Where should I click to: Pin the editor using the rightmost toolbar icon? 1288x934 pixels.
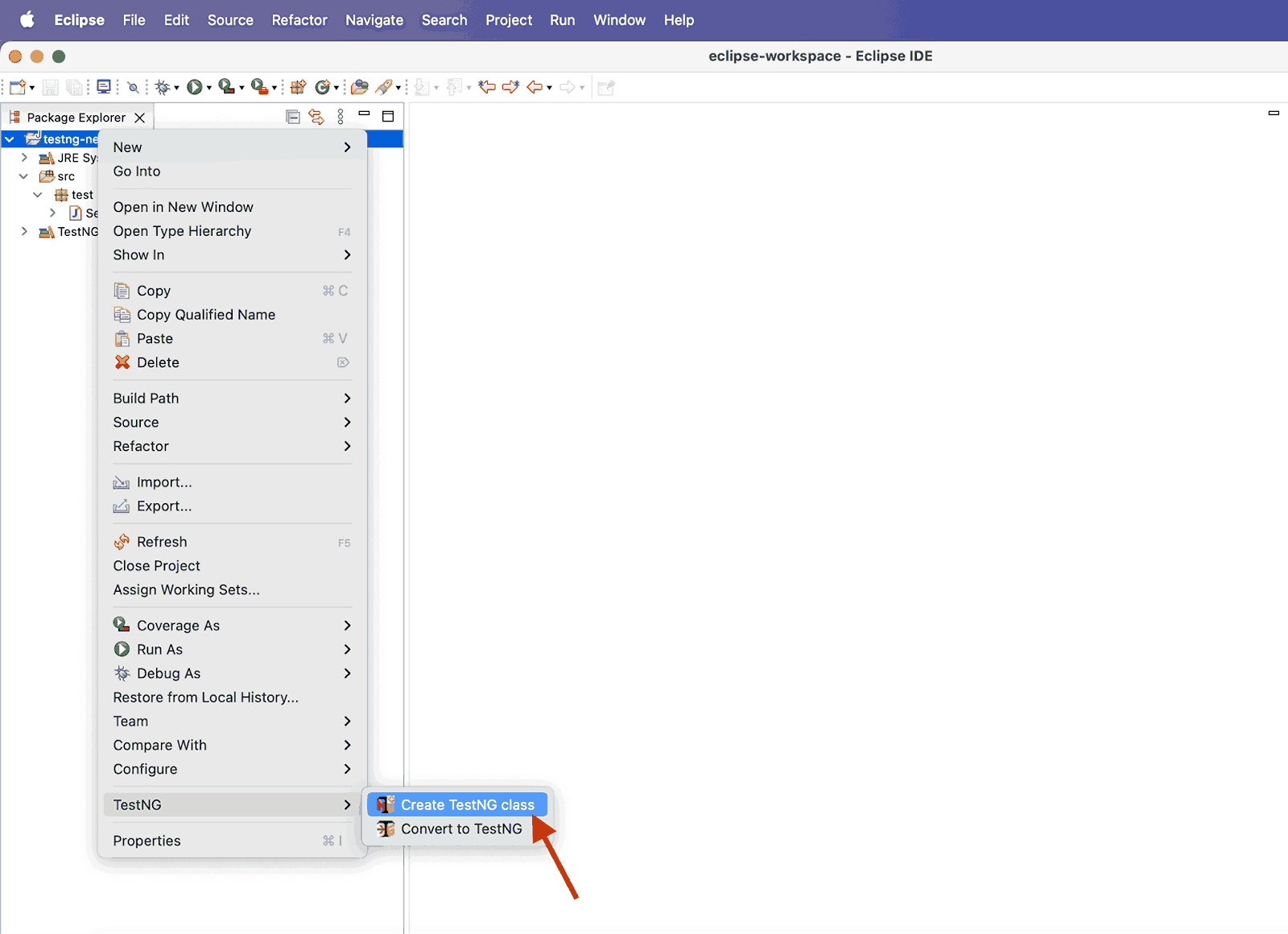click(x=605, y=86)
